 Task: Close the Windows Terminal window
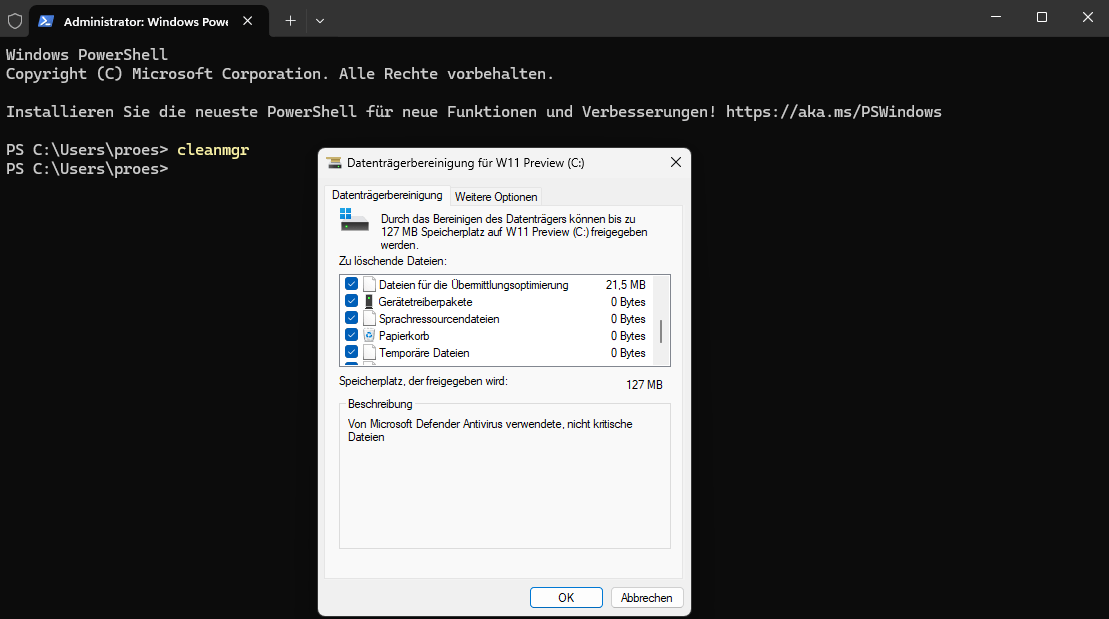pos(1088,17)
